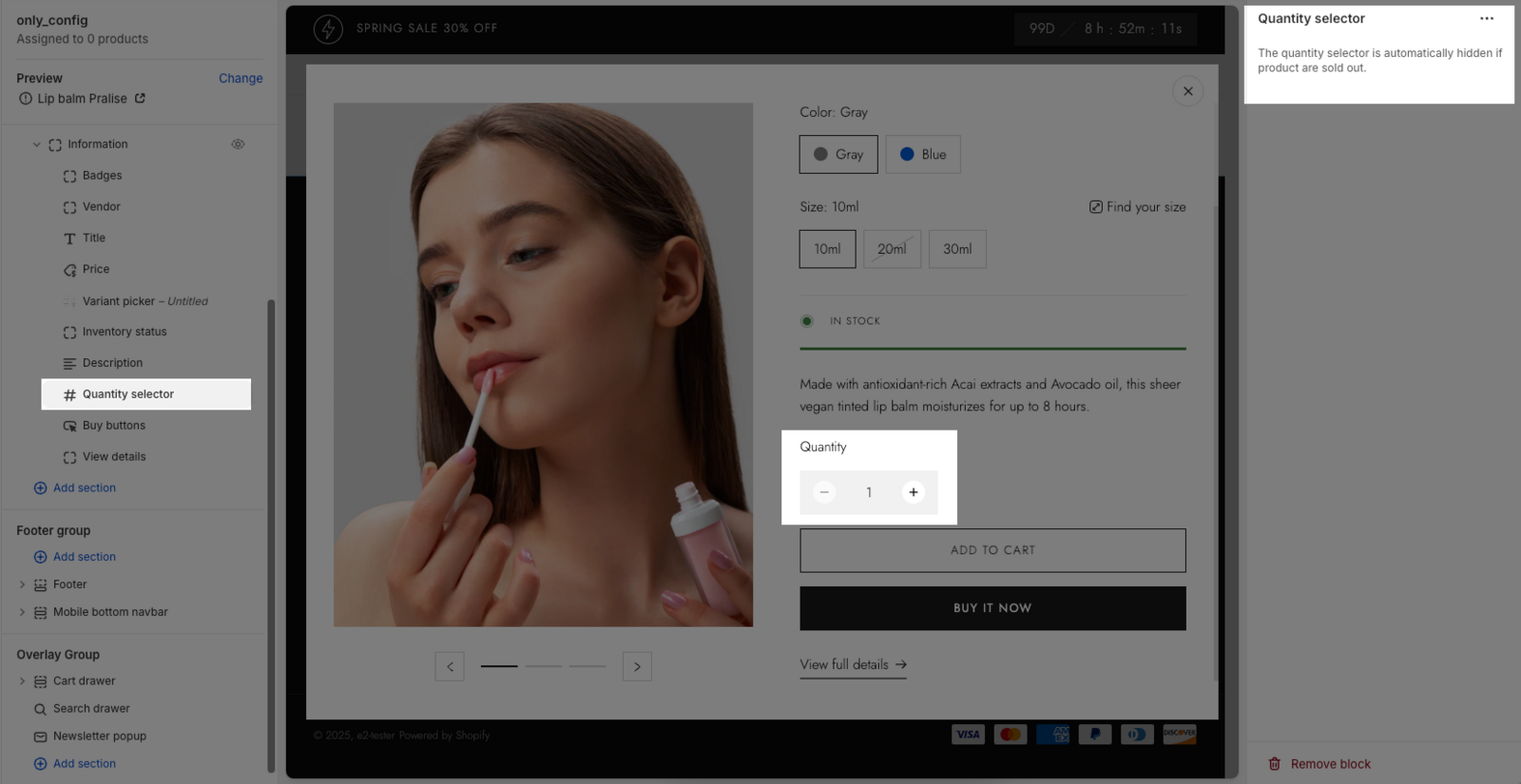
Task: Collapse the Information block tree
Action: [37, 145]
